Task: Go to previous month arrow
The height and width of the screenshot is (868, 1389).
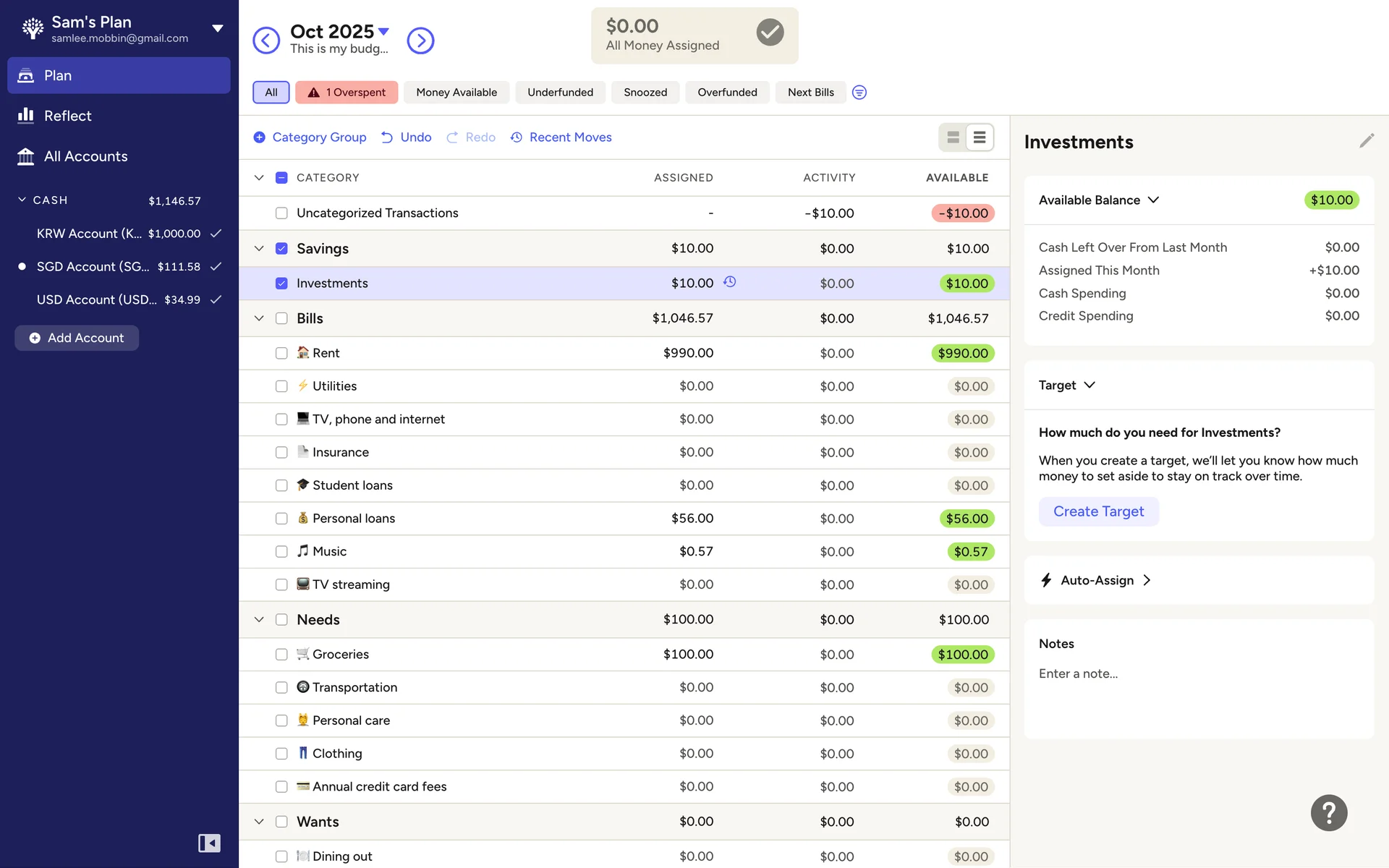Action: (266, 41)
